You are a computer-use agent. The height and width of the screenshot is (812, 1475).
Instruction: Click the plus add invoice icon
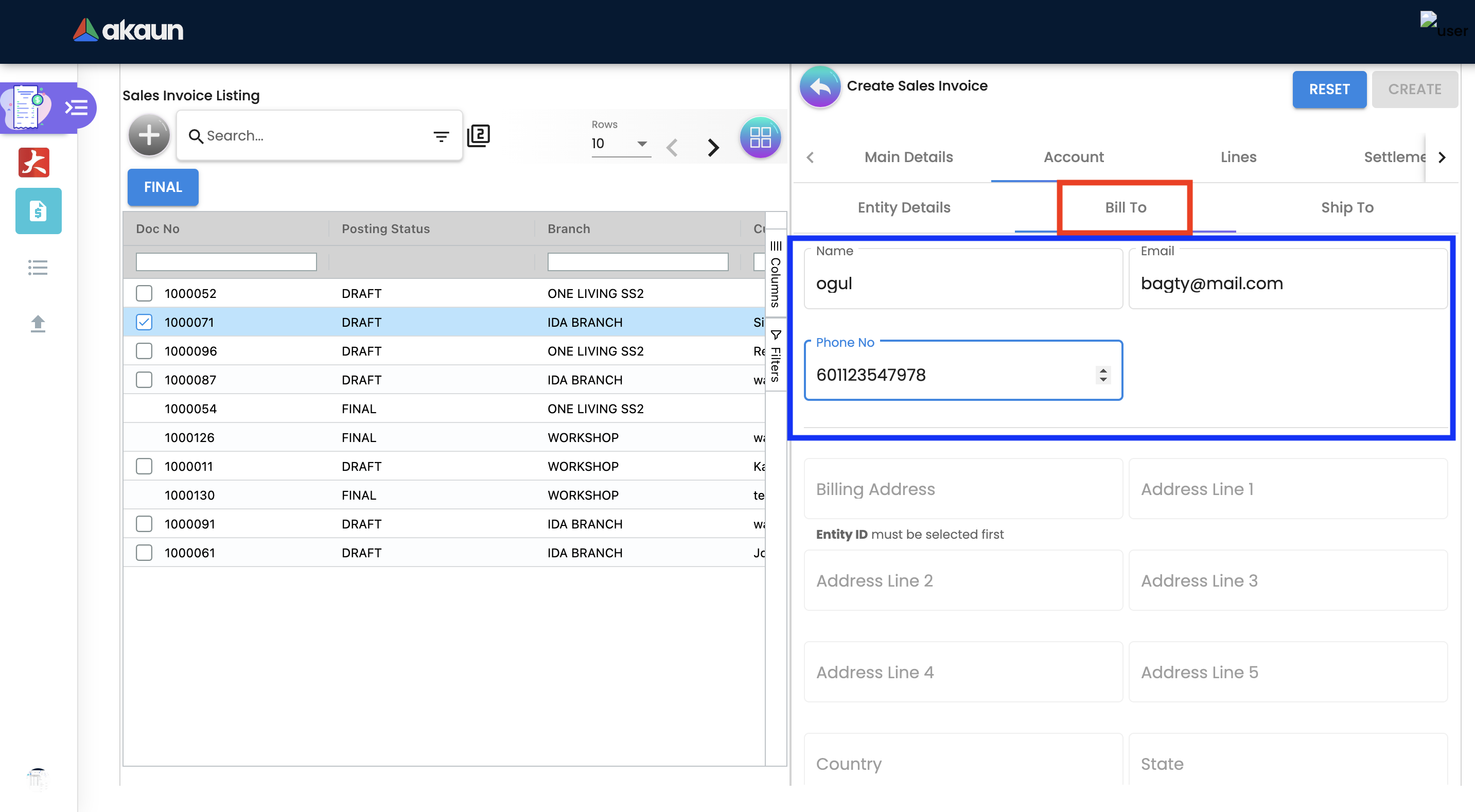(x=149, y=136)
